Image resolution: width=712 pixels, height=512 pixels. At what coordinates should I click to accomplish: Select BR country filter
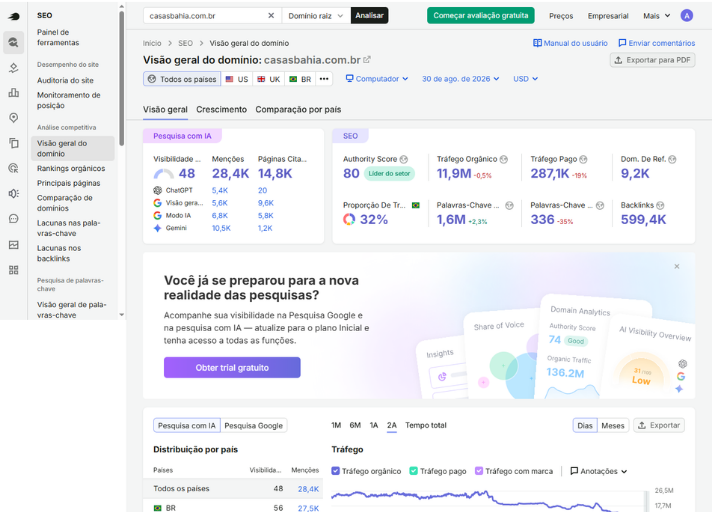300,79
